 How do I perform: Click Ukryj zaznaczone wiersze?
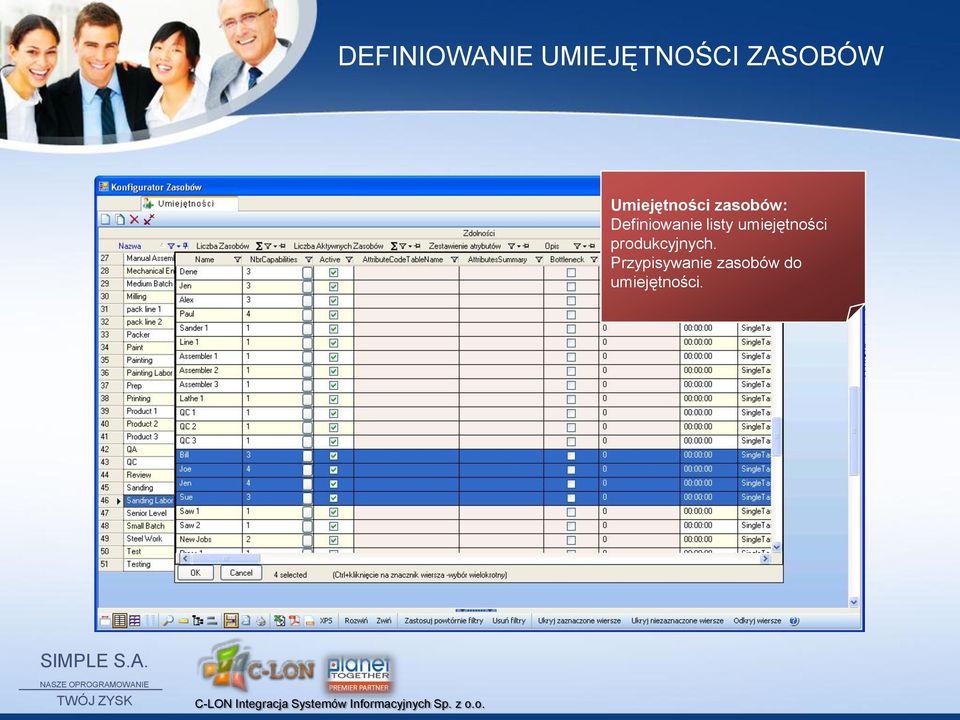click(579, 621)
